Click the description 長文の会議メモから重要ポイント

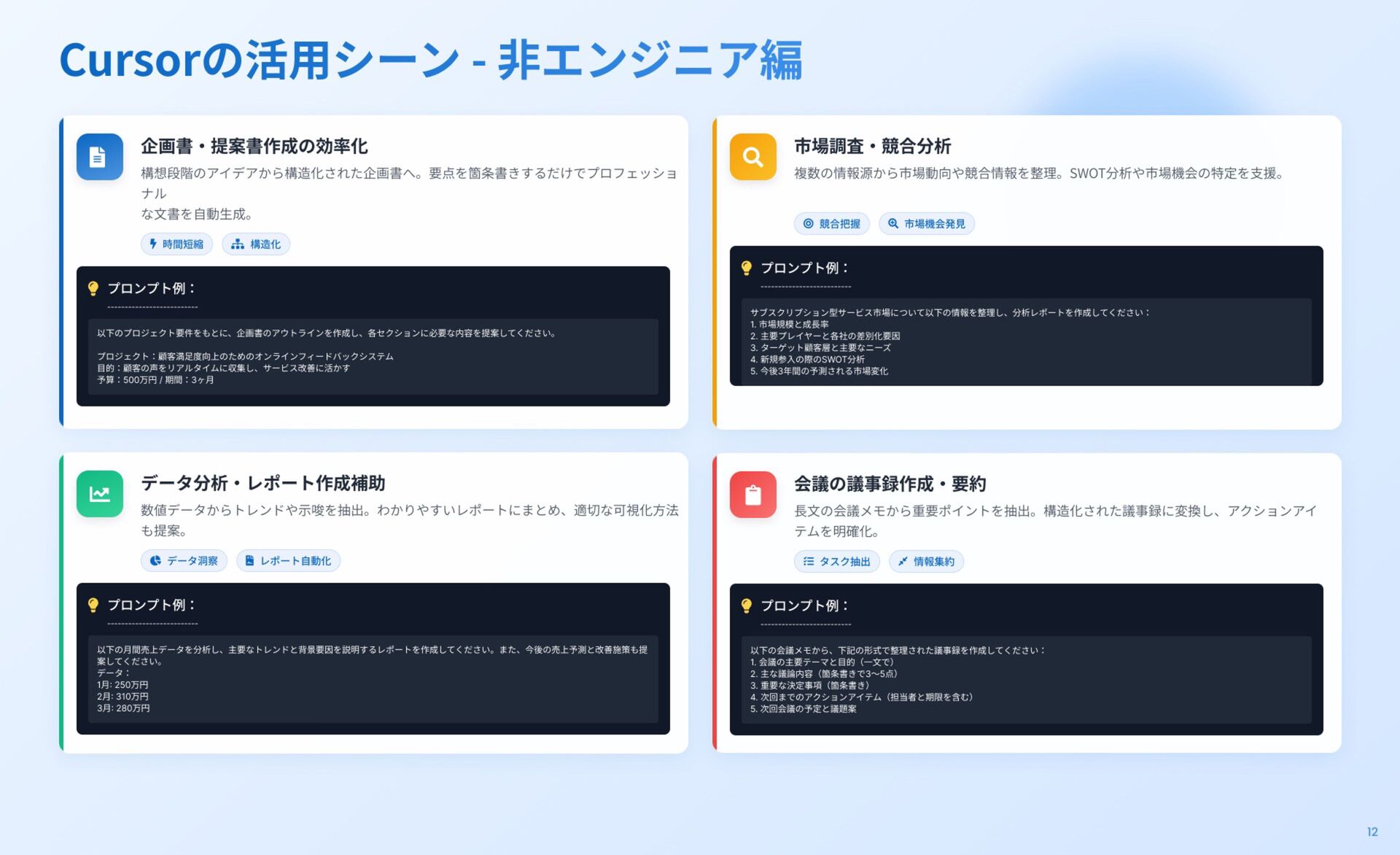1056,521
